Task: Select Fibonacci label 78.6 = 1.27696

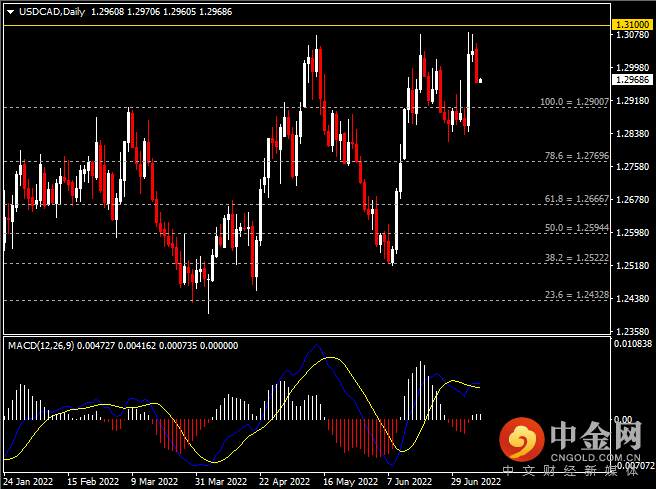Action: 577,156
